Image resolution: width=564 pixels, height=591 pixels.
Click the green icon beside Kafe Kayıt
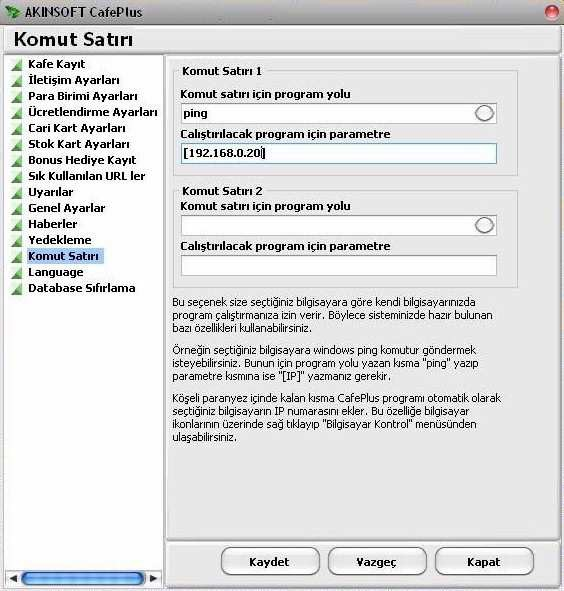[17, 65]
